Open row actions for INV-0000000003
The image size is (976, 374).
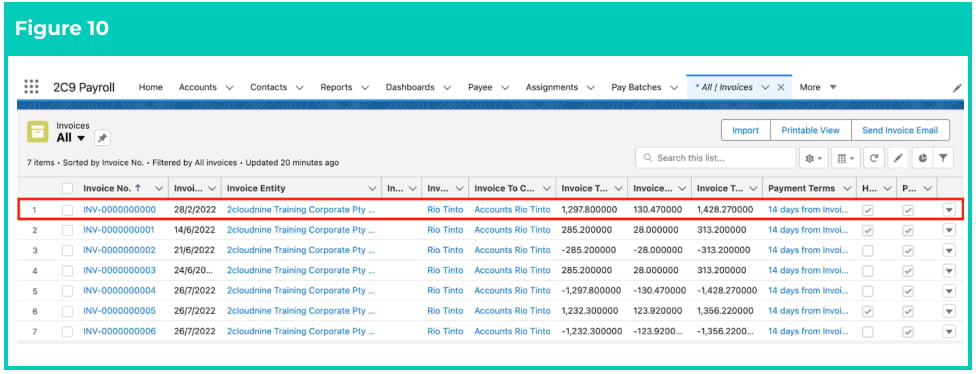pyautogui.click(x=949, y=271)
